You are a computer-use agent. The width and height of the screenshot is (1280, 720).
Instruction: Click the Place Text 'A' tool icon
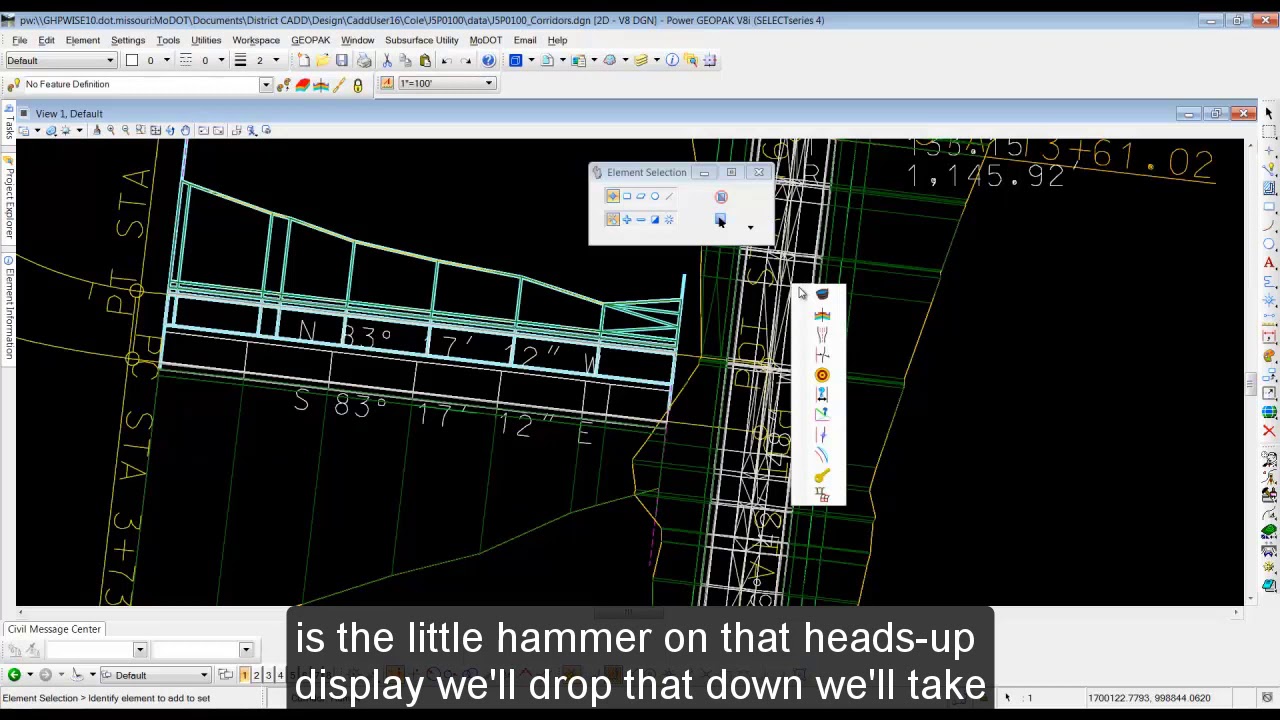click(1269, 263)
